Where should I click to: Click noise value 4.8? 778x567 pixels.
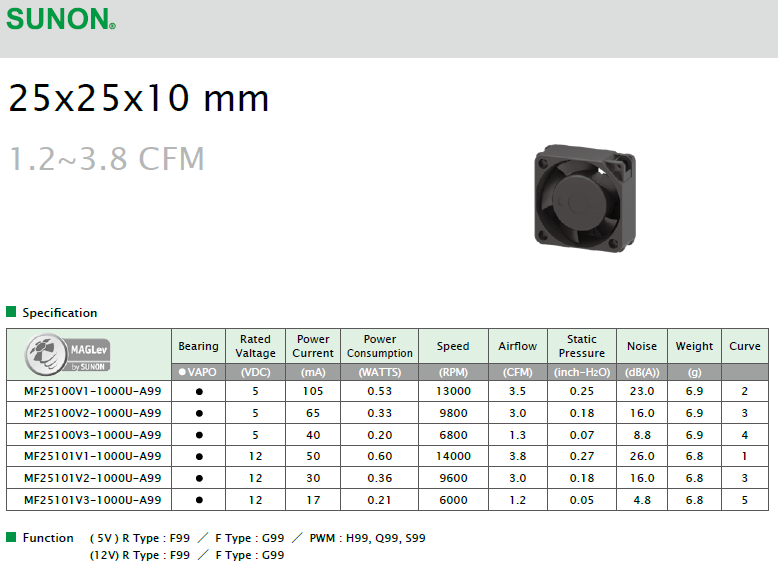point(642,500)
